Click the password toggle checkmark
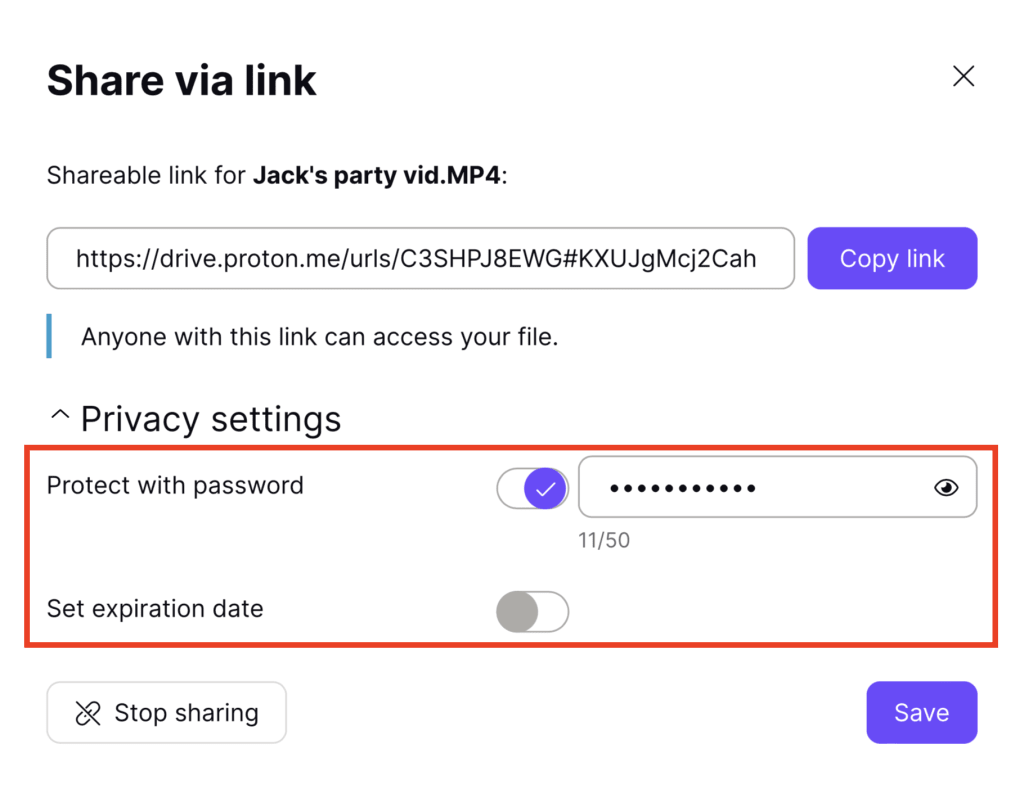The width and height of the screenshot is (1024, 785). (x=545, y=487)
